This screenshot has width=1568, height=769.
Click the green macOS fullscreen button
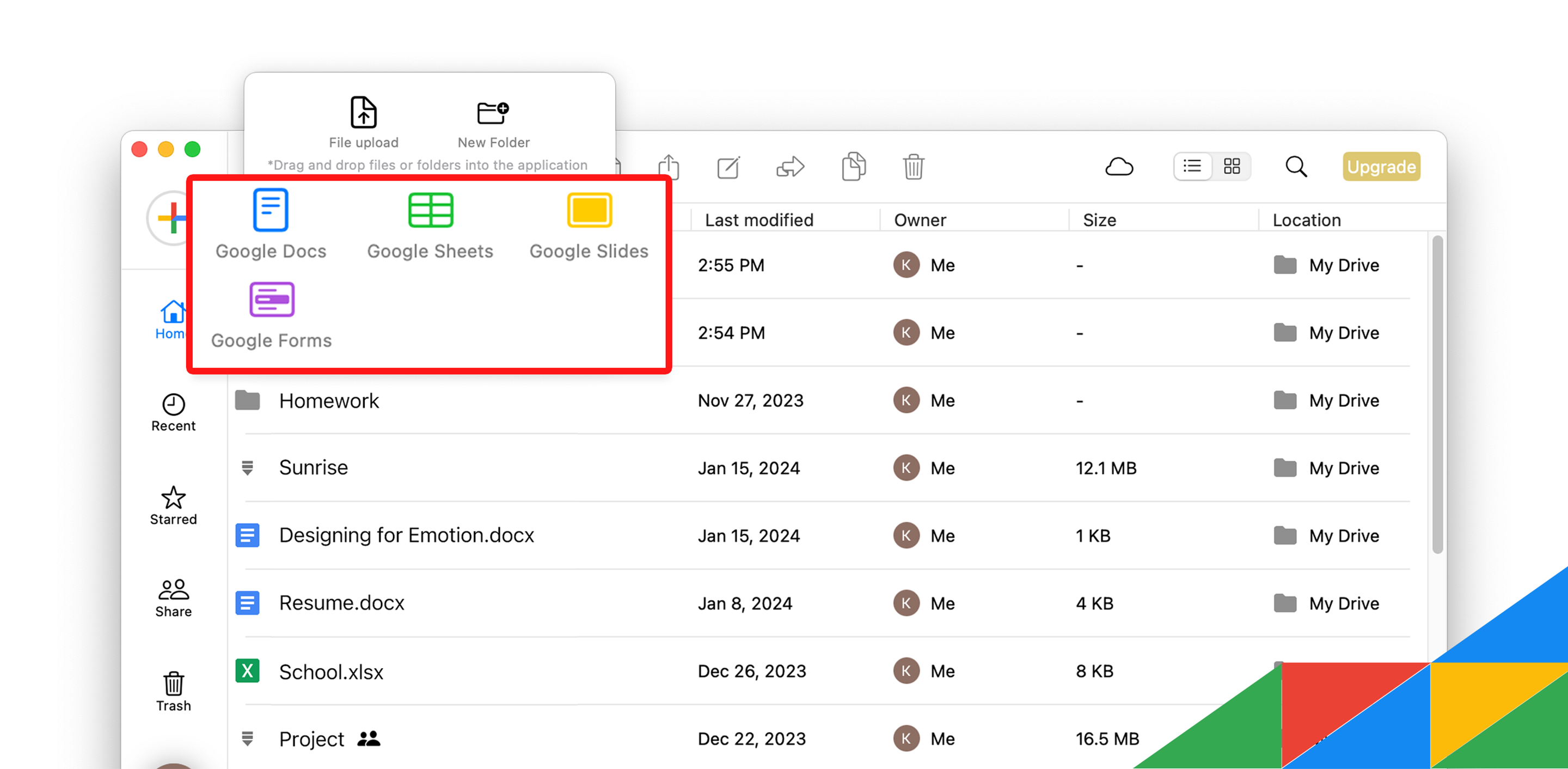(x=192, y=149)
